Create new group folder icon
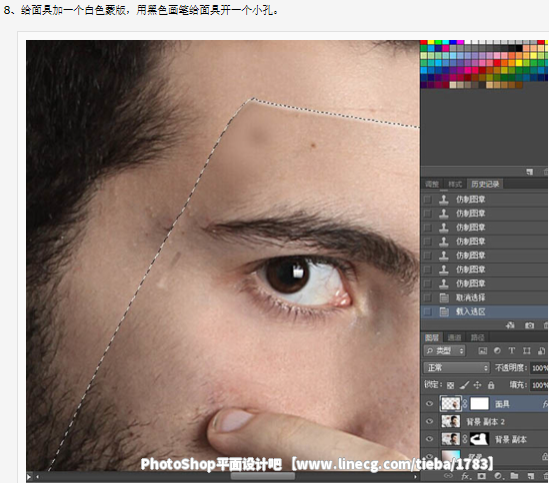The image size is (549, 483). point(514,476)
